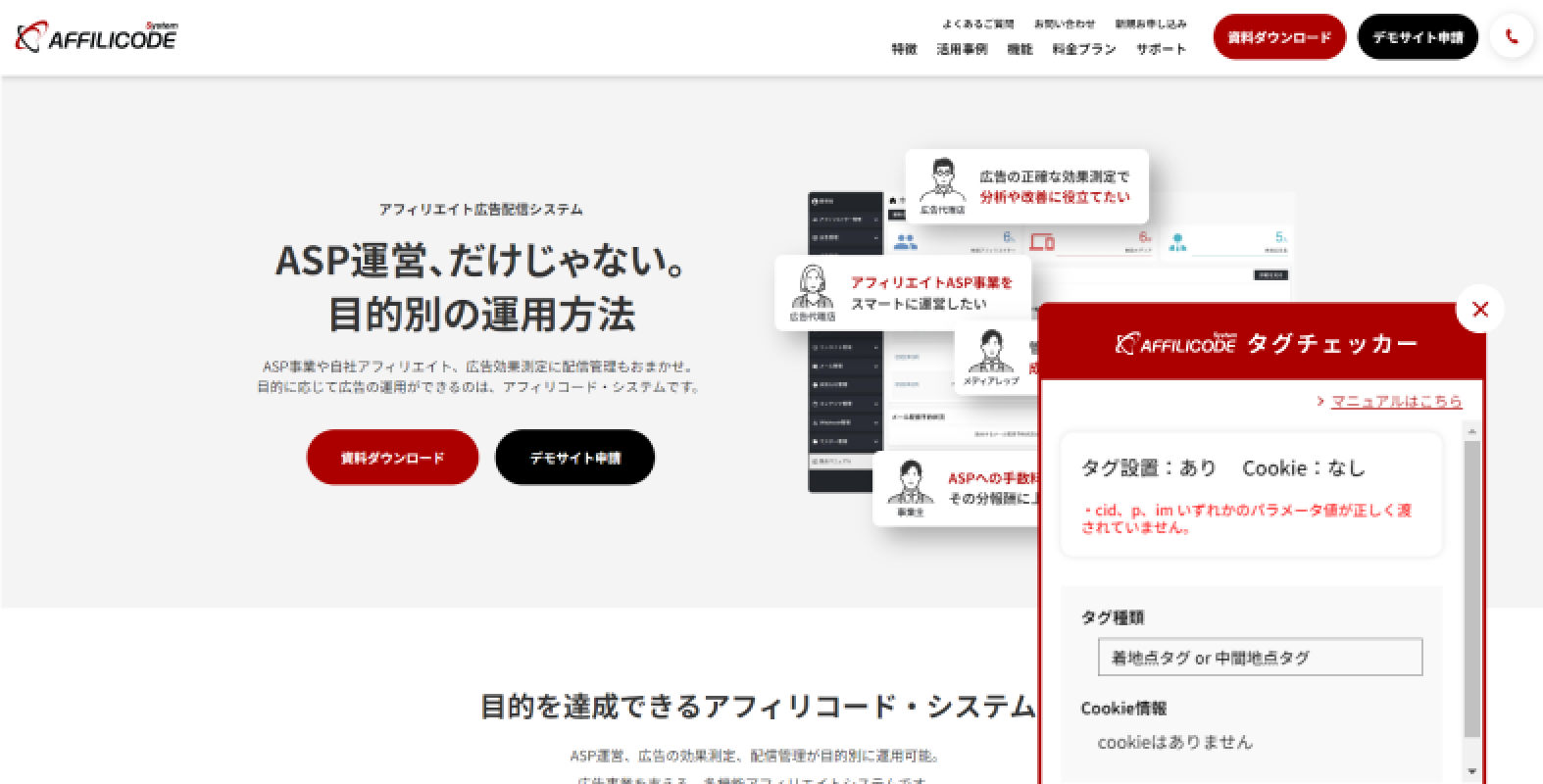Click the dashboard screenshot dark sidebar

coord(843,342)
